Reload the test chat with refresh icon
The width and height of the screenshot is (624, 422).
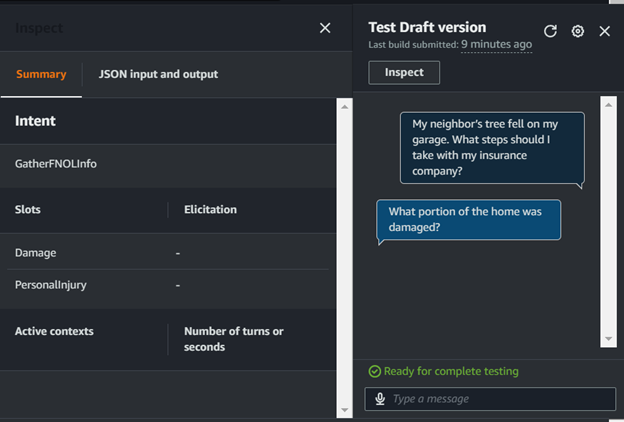point(550,31)
